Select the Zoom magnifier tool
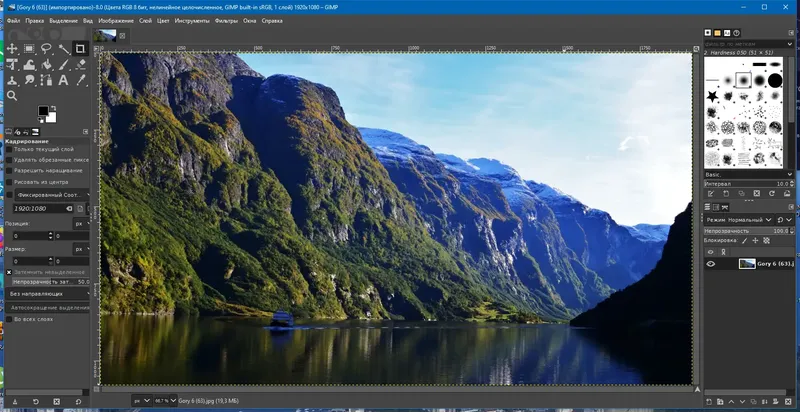This screenshot has width=800, height=412. [12, 96]
